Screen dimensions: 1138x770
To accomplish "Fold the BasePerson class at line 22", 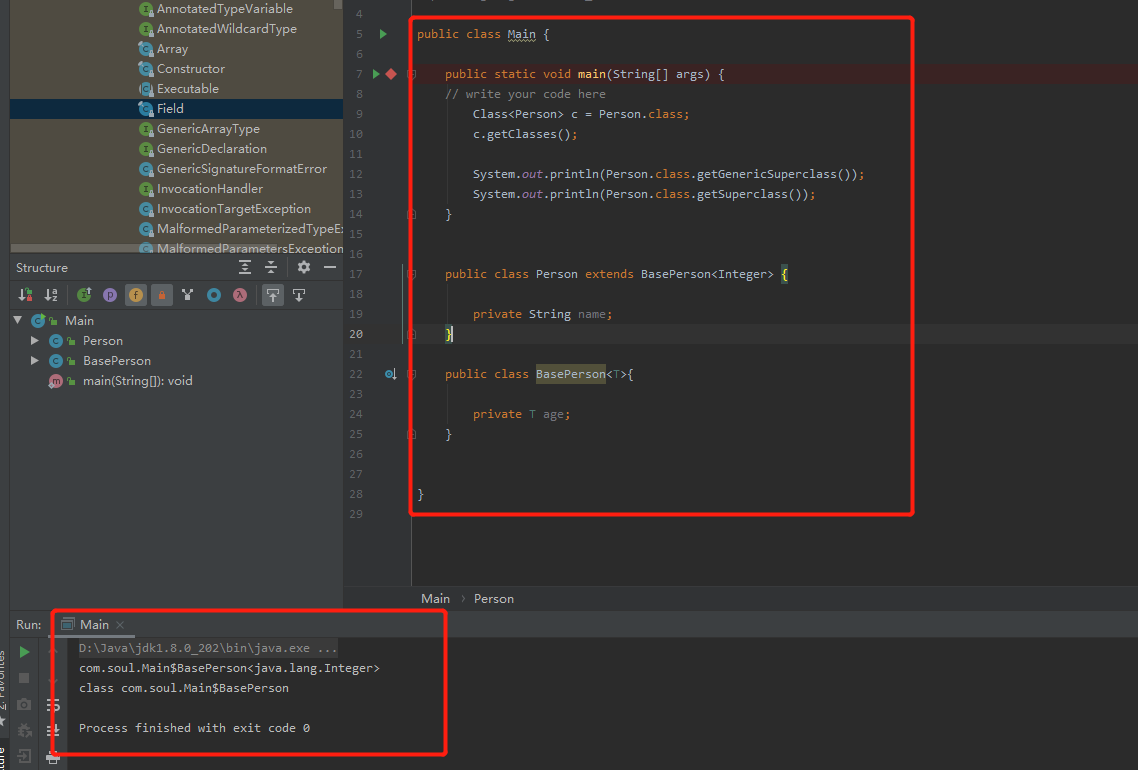I will tap(412, 374).
